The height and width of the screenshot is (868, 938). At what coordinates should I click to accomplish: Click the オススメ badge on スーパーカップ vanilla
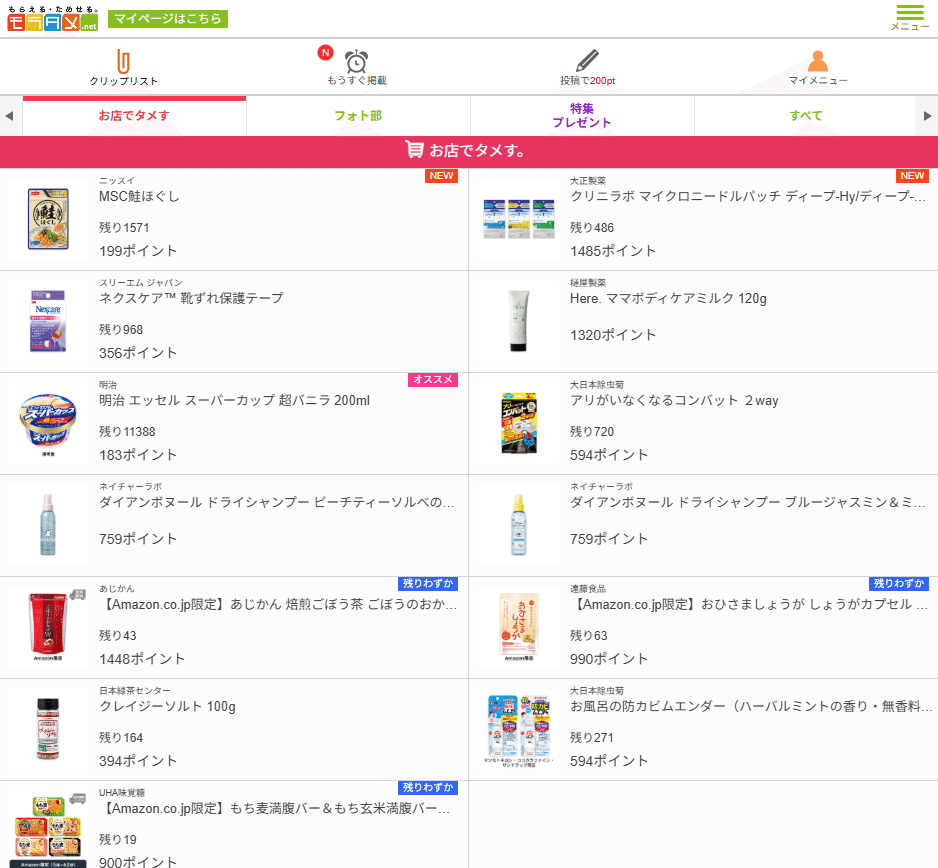point(433,380)
